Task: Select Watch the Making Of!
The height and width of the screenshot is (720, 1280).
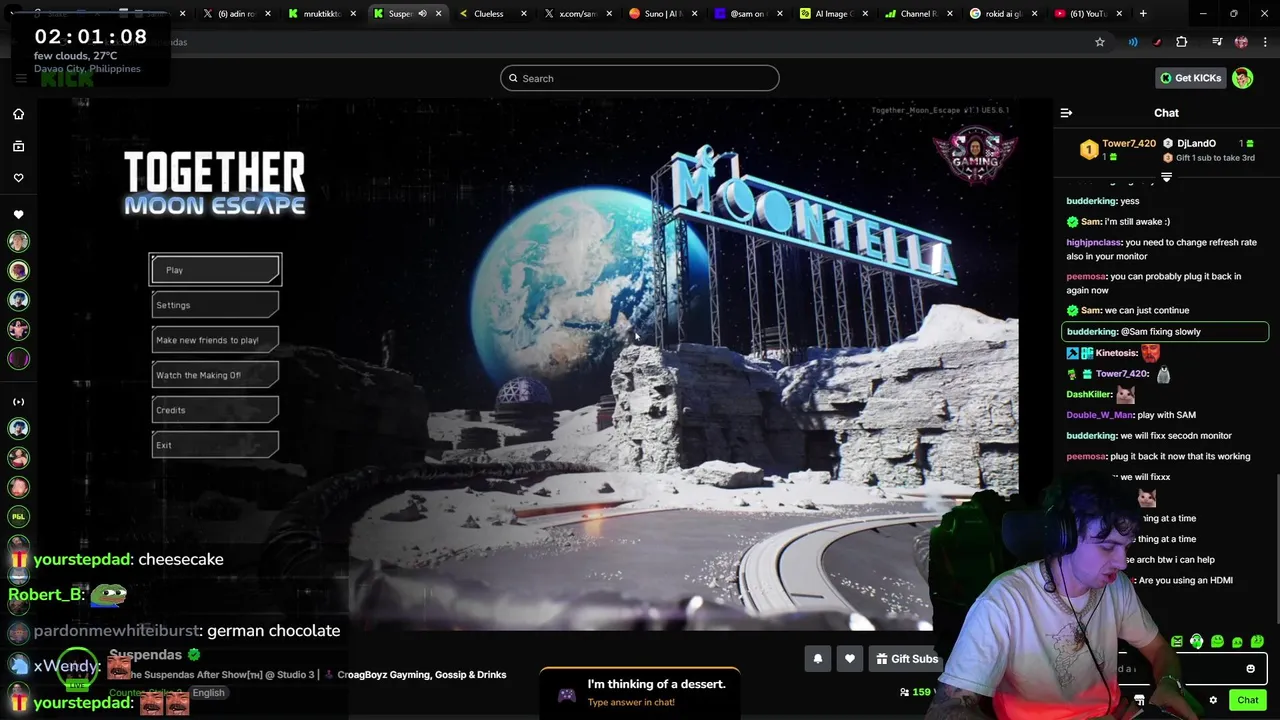Action: [215, 375]
